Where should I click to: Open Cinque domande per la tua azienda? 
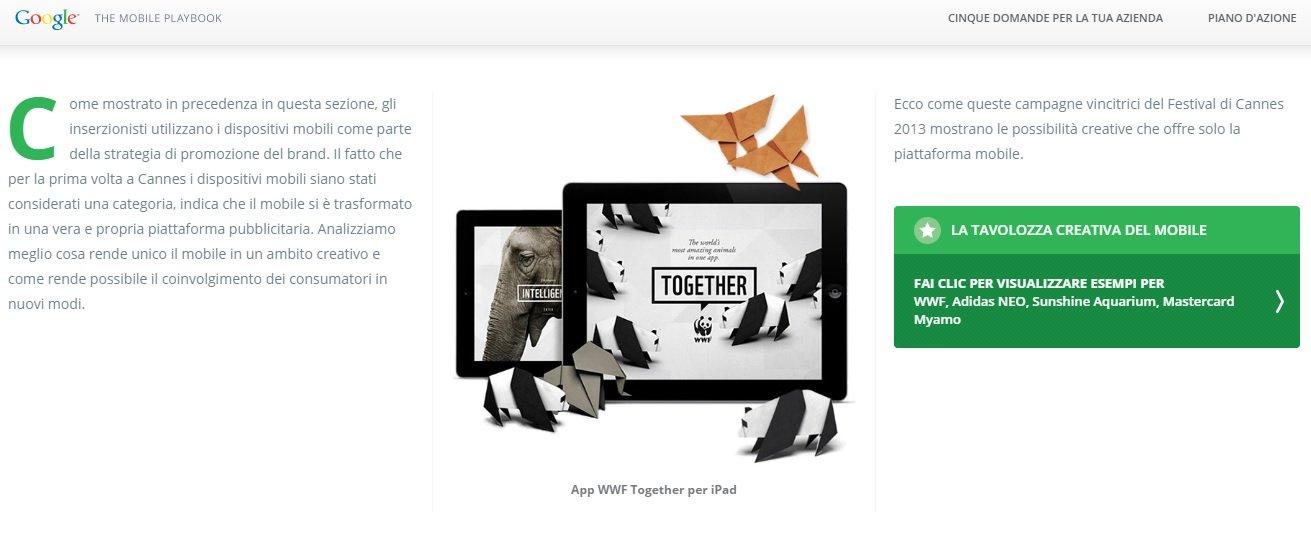coord(1055,18)
